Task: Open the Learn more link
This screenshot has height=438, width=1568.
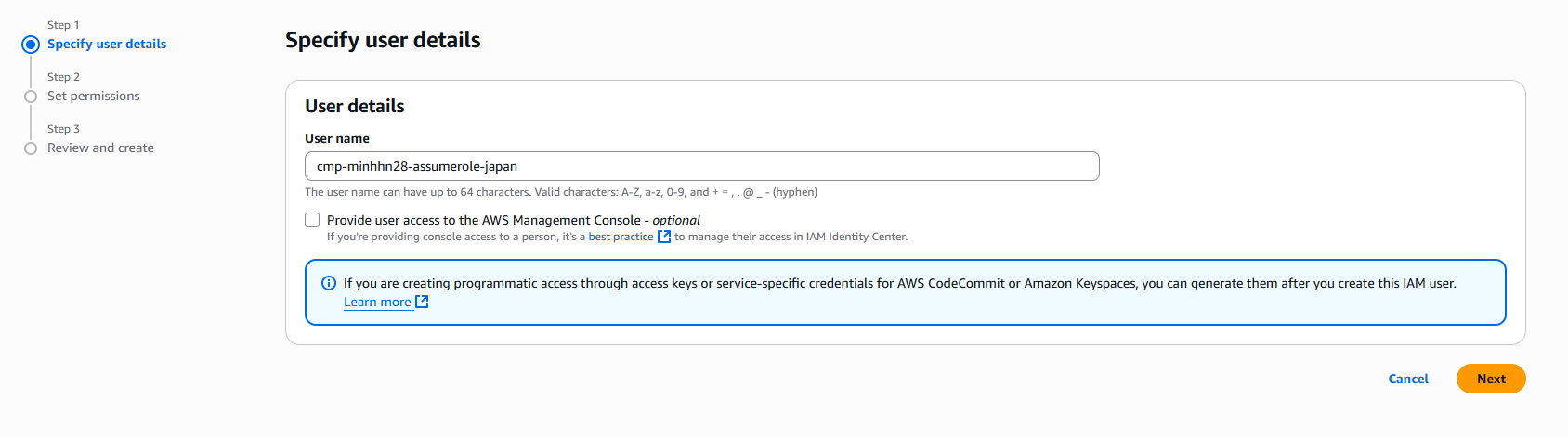Action: 377,302
